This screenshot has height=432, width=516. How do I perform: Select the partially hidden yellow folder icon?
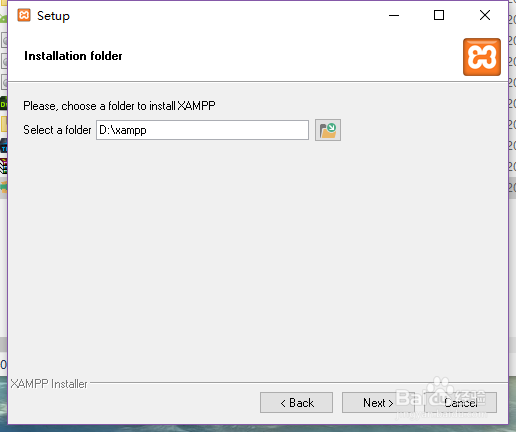tap(4, 124)
